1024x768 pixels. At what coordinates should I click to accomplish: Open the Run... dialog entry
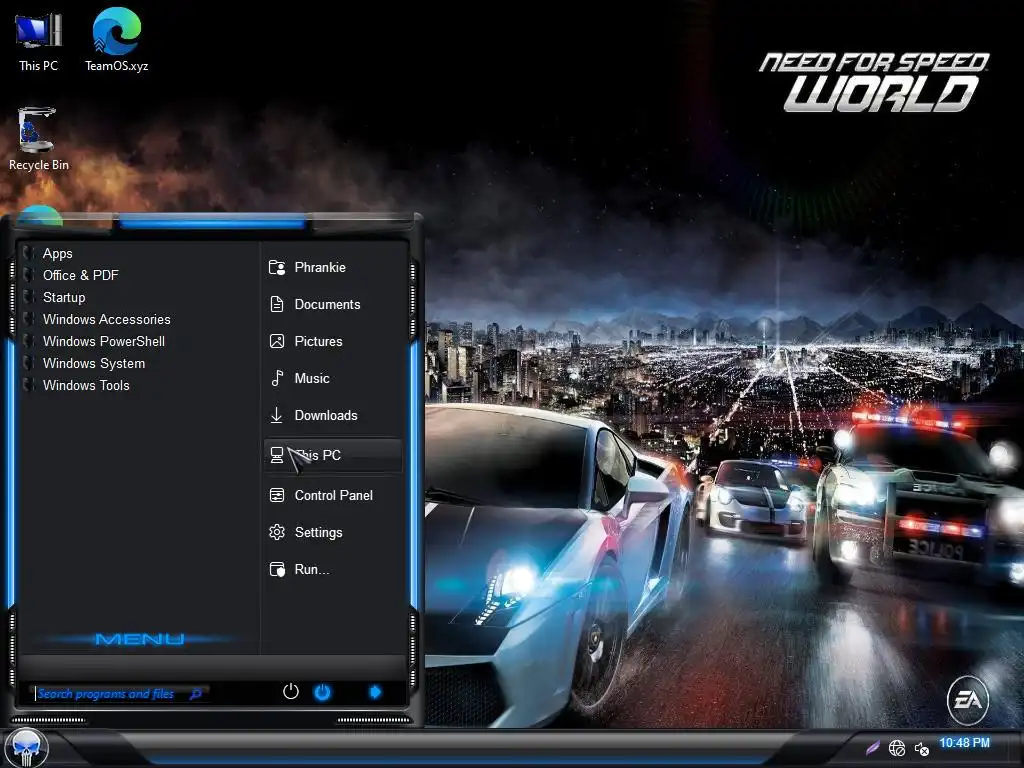pos(333,569)
